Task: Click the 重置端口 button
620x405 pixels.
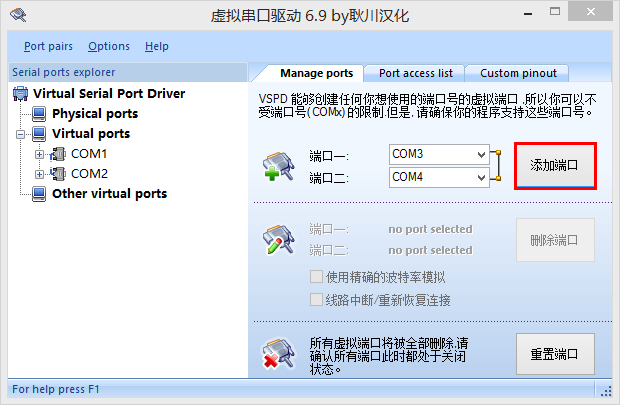Action: (x=555, y=354)
